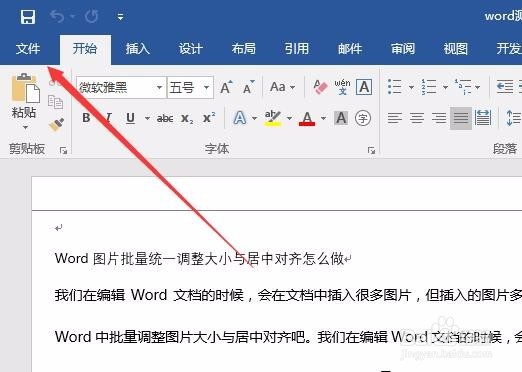Toggle superscript x² formatting
Viewport: 522px width, 372px height.
[x=209, y=117]
